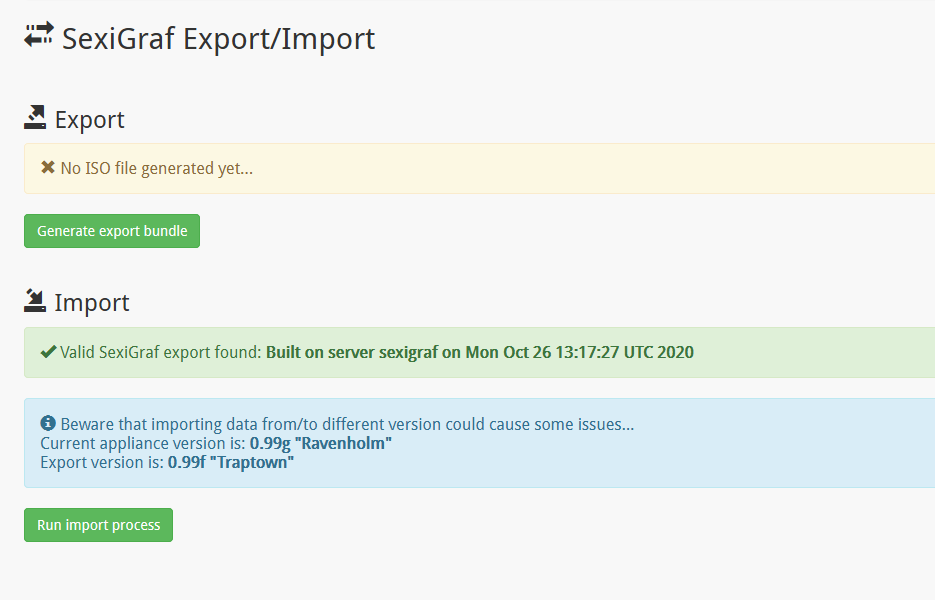This screenshot has height=600, width=935.
Task: Click the Current appliance version label
Action: pos(143,443)
